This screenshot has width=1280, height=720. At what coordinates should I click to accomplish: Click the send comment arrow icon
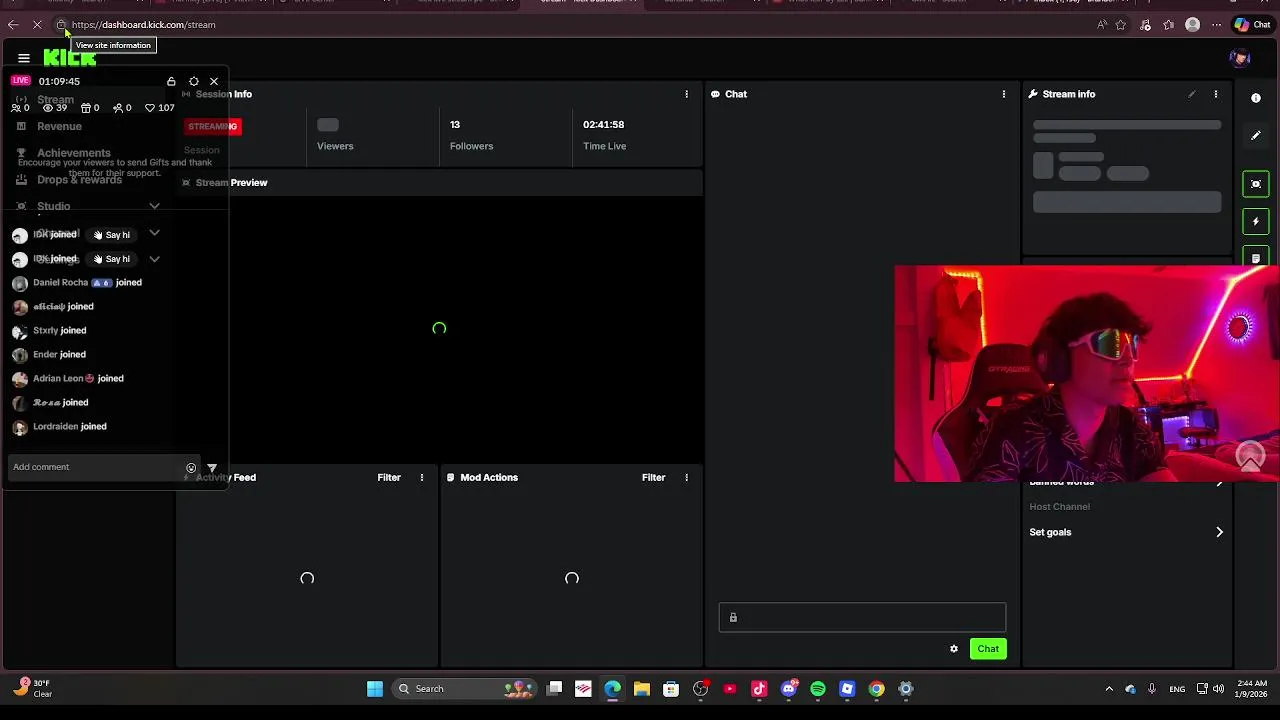(x=211, y=468)
